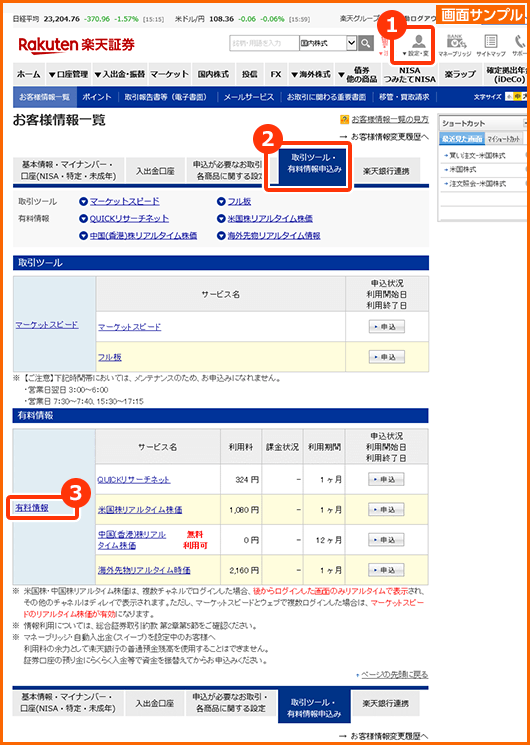Viewport: 530px width, 745px height.
Task: Open 米国株リアルタイム株価 service link in table
Action: 140,510
